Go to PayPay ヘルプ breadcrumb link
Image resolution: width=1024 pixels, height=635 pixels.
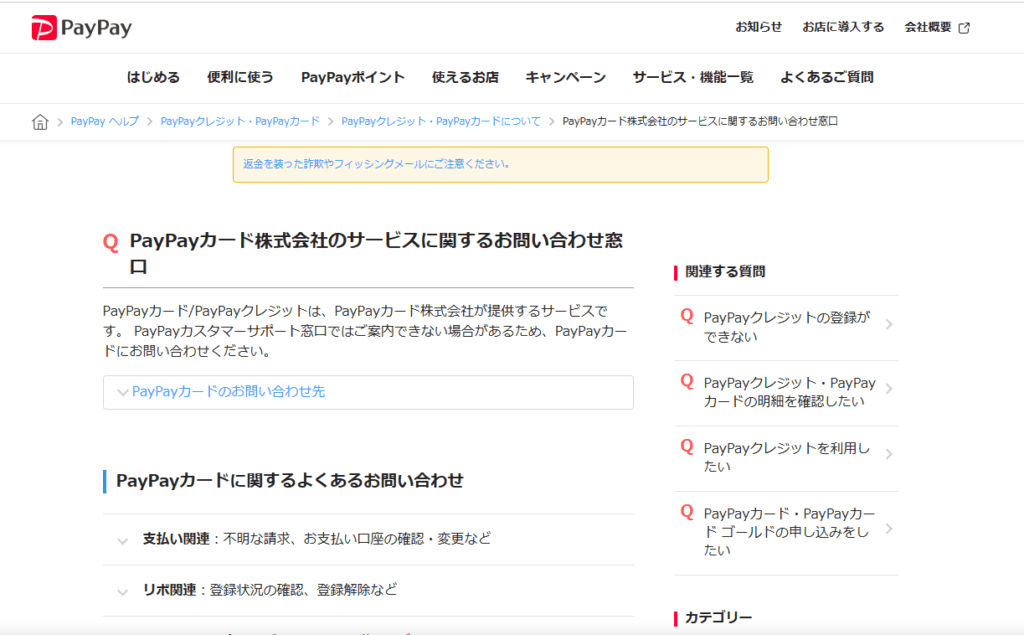pyautogui.click(x=105, y=122)
